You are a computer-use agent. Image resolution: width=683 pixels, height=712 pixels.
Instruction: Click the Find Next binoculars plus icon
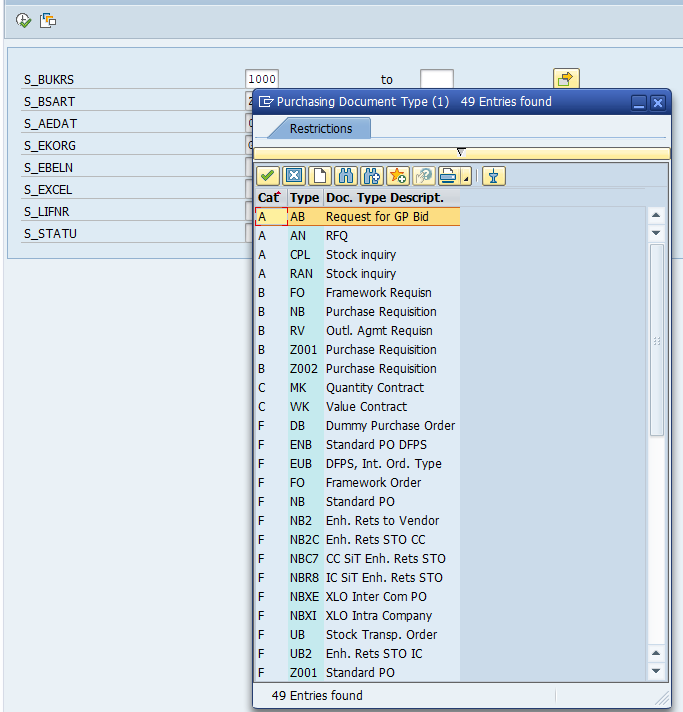(x=371, y=176)
